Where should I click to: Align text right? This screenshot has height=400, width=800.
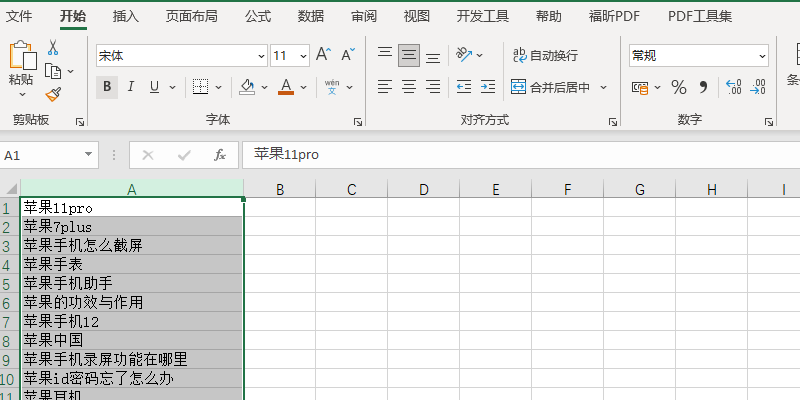(x=433, y=87)
